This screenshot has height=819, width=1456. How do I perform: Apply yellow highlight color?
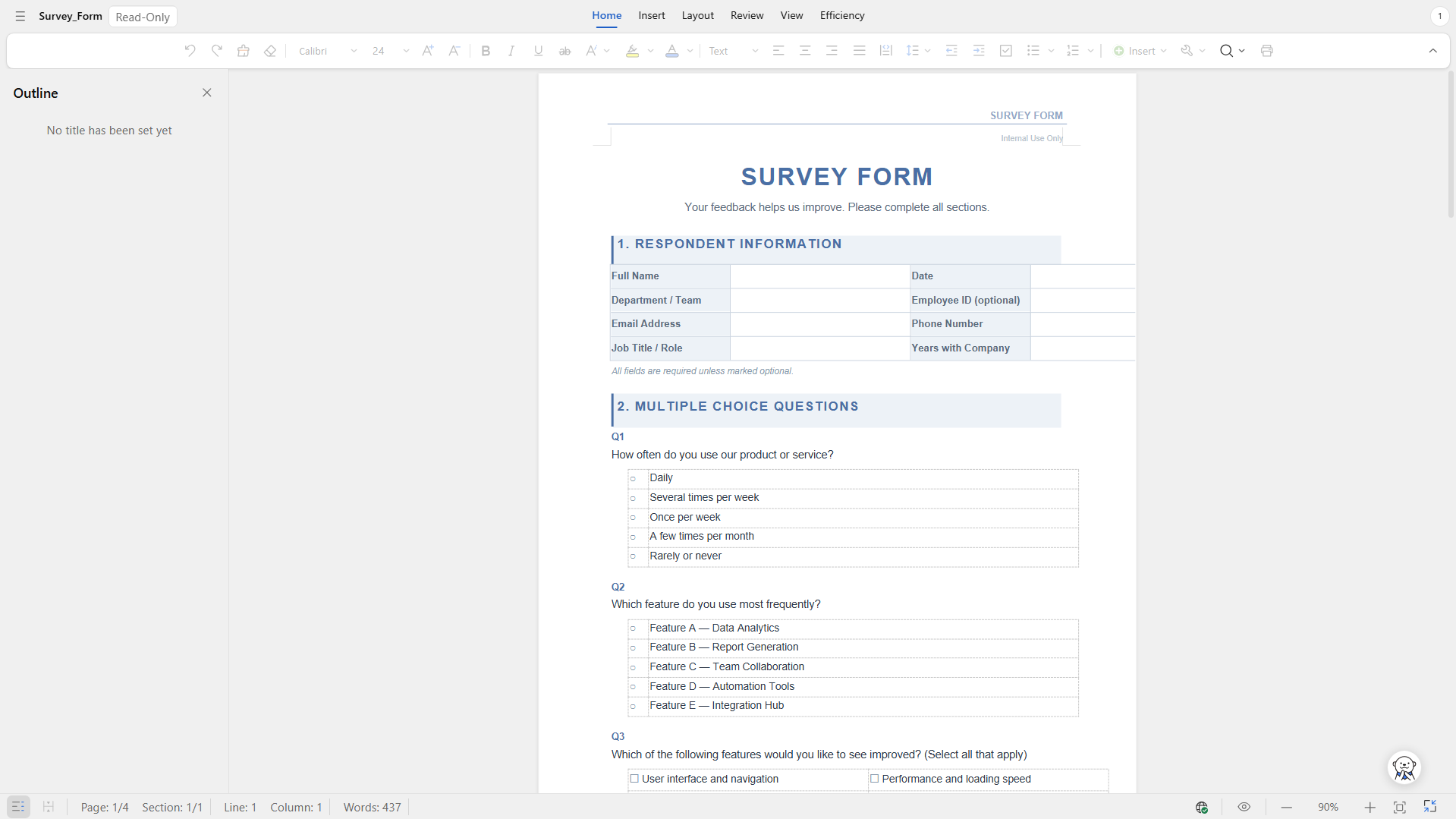(x=632, y=51)
